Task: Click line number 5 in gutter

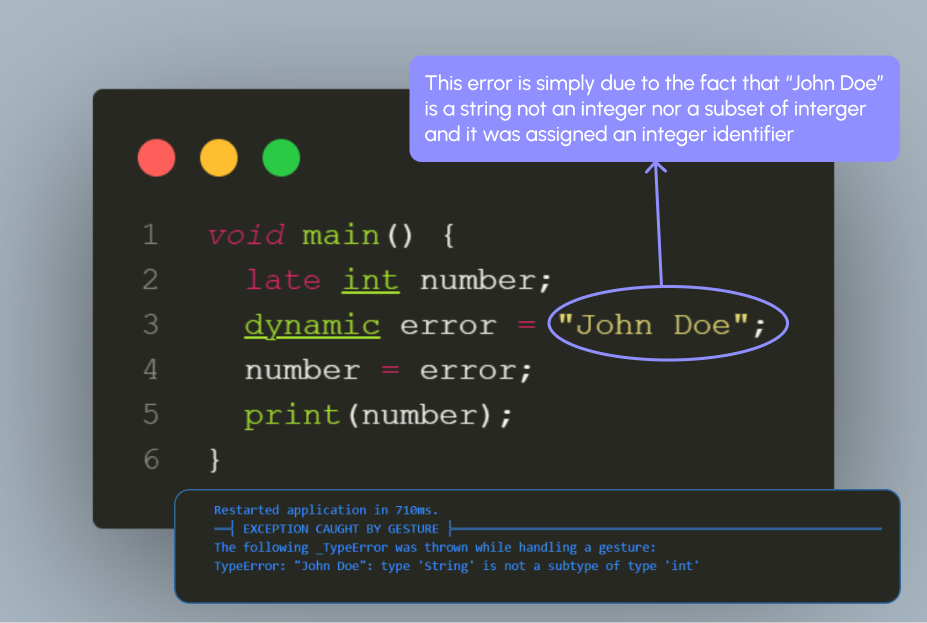Action: pyautogui.click(x=150, y=414)
